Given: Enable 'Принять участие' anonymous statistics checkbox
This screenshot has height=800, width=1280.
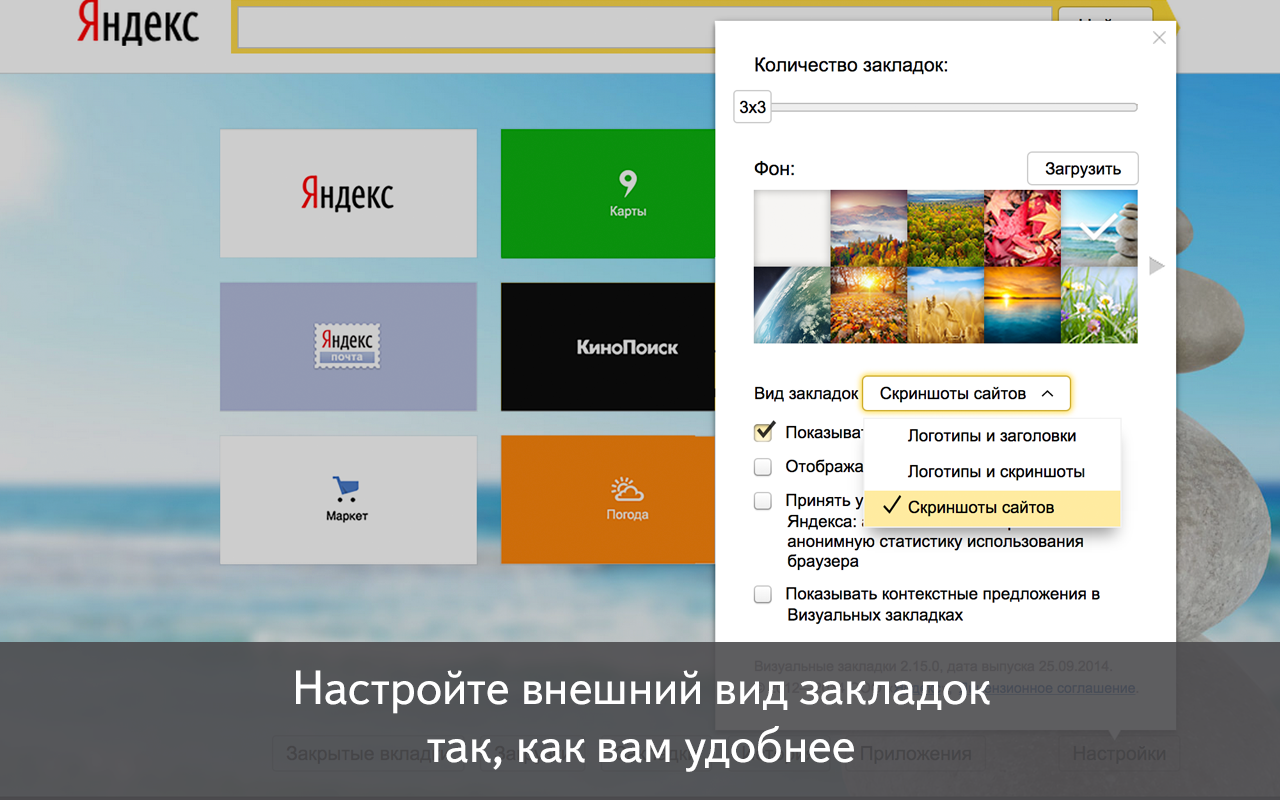Looking at the screenshot, I should (x=763, y=501).
